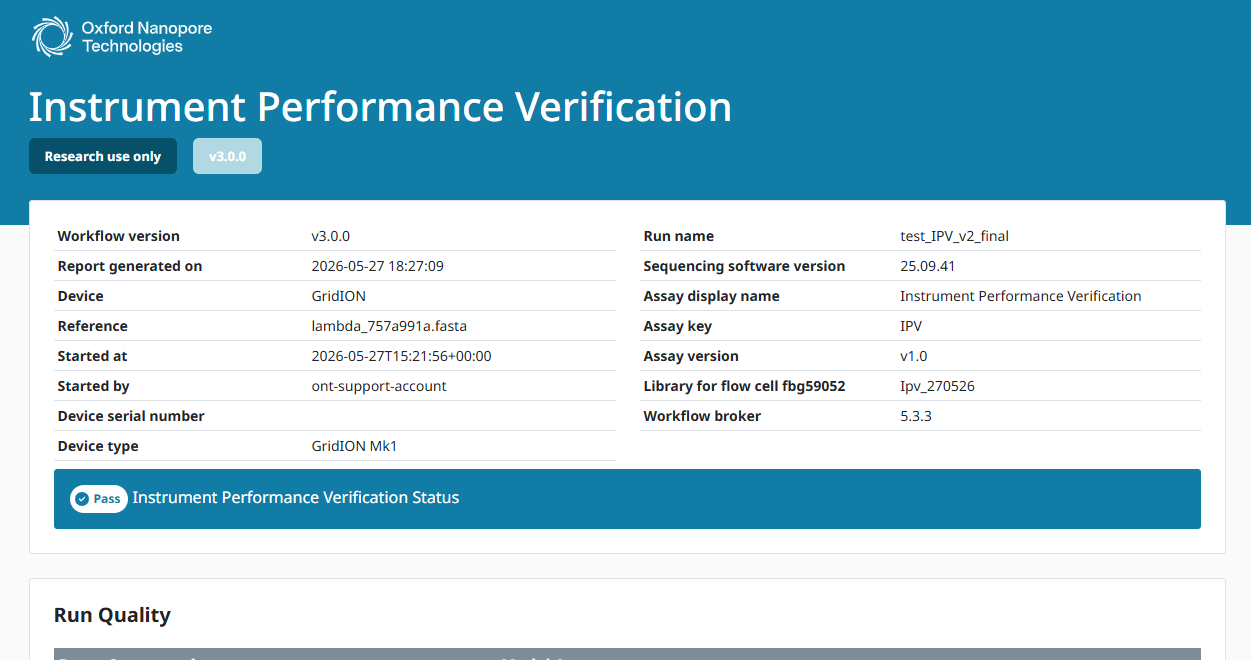Select the 25.09.41 software version value
Screen dimensions: 1251x660
pyautogui.click(x=929, y=266)
